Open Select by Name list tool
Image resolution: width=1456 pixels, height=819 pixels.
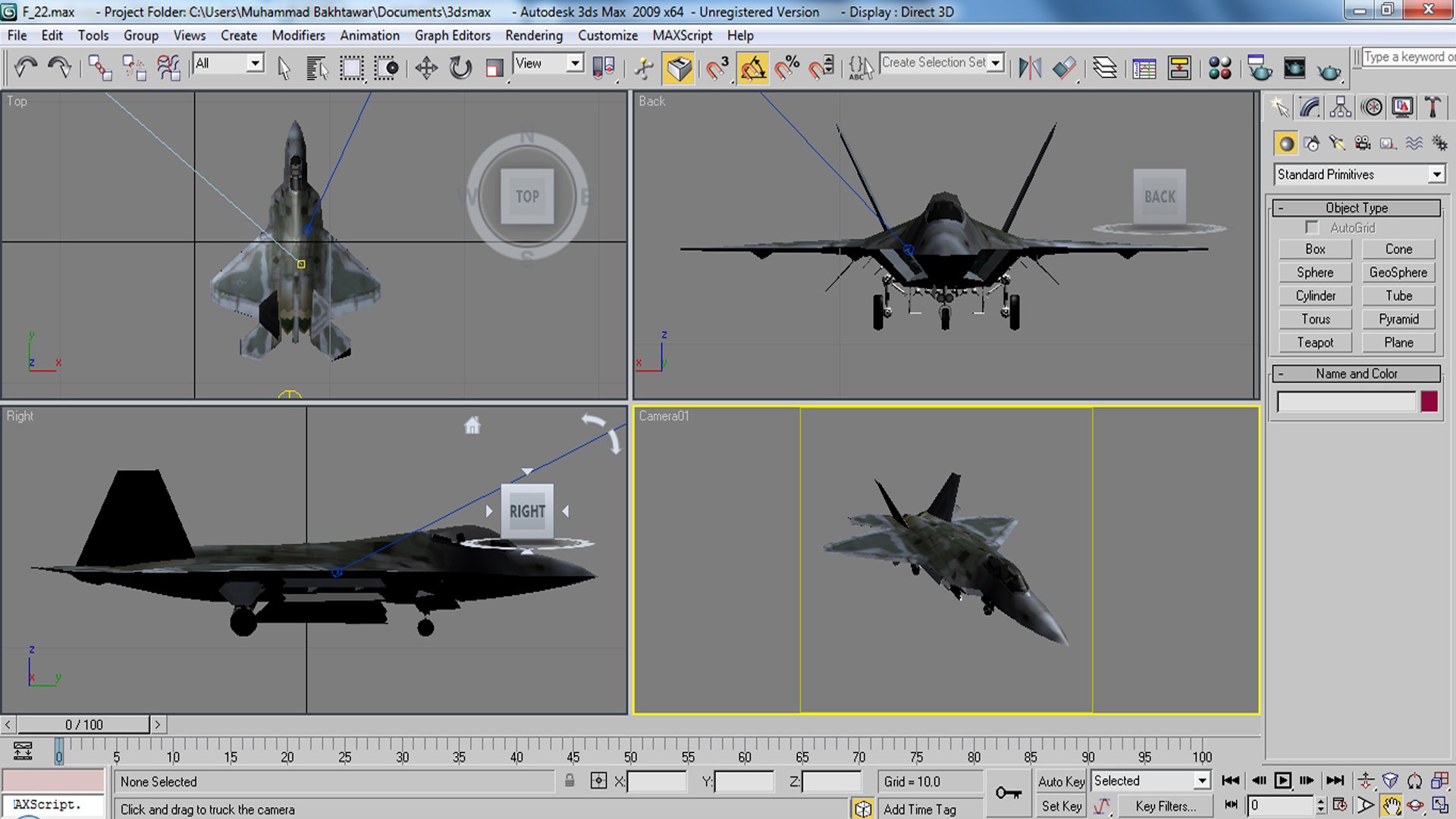(x=317, y=68)
